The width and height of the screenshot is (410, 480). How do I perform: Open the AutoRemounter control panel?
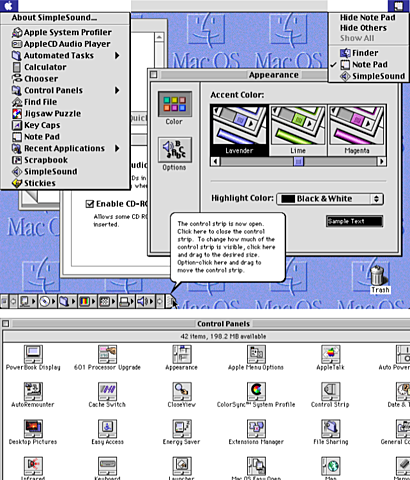click(33, 391)
